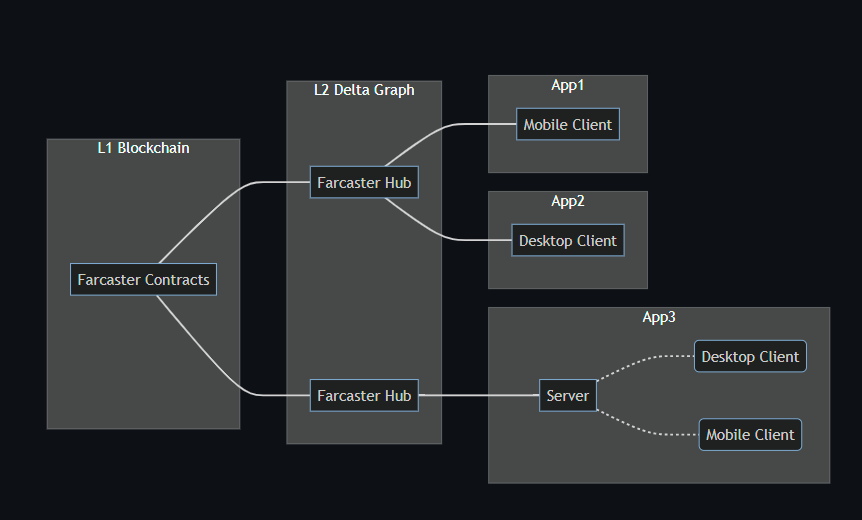Viewport: 862px width, 520px height.
Task: Select the App3 subgraph label
Action: tap(659, 317)
